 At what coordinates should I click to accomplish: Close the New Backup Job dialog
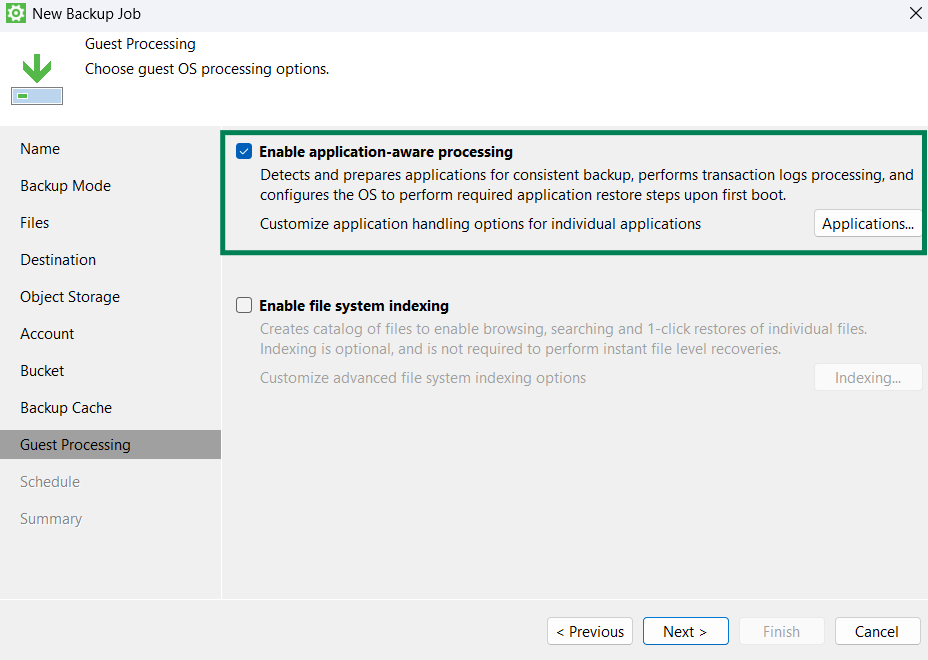914,14
